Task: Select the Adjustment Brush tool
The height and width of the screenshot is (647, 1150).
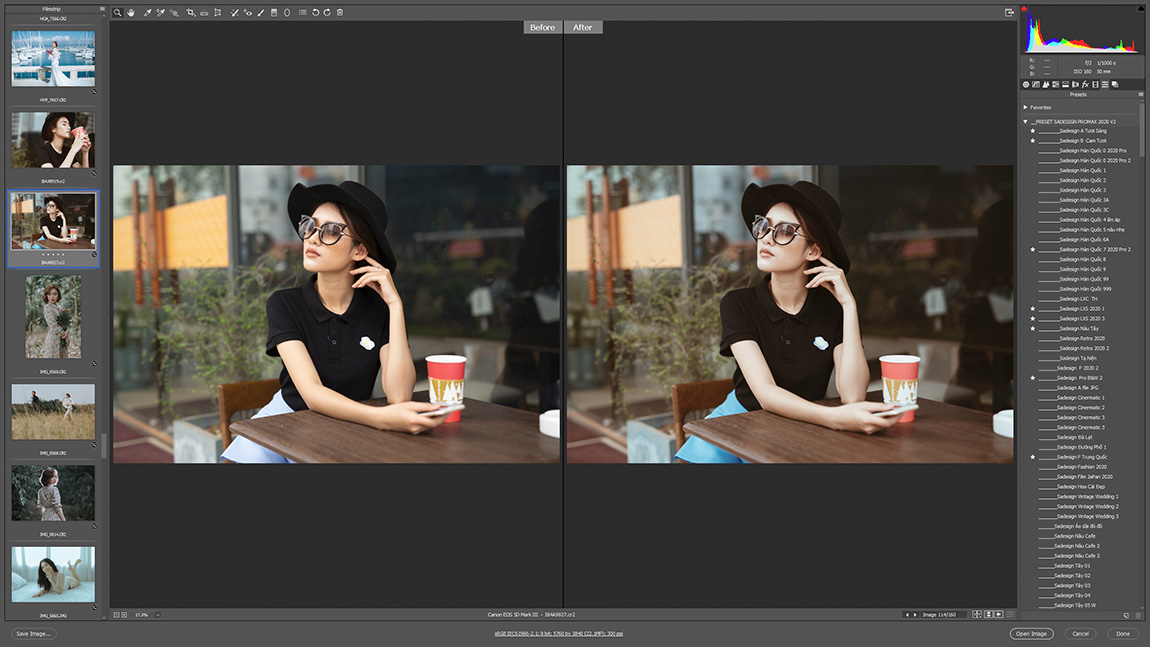Action: point(261,13)
